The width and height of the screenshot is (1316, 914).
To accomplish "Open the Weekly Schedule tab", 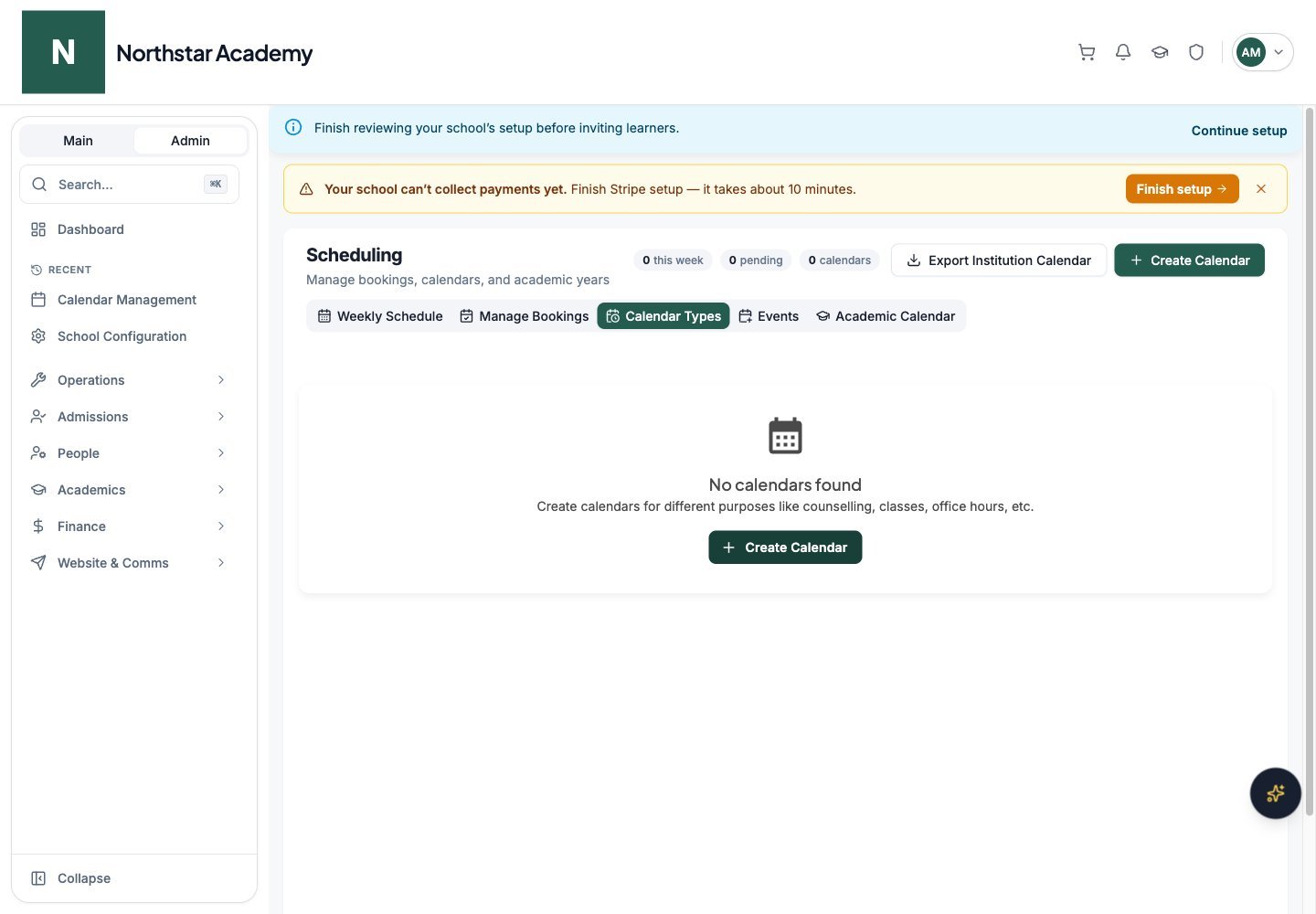I will coord(380,316).
